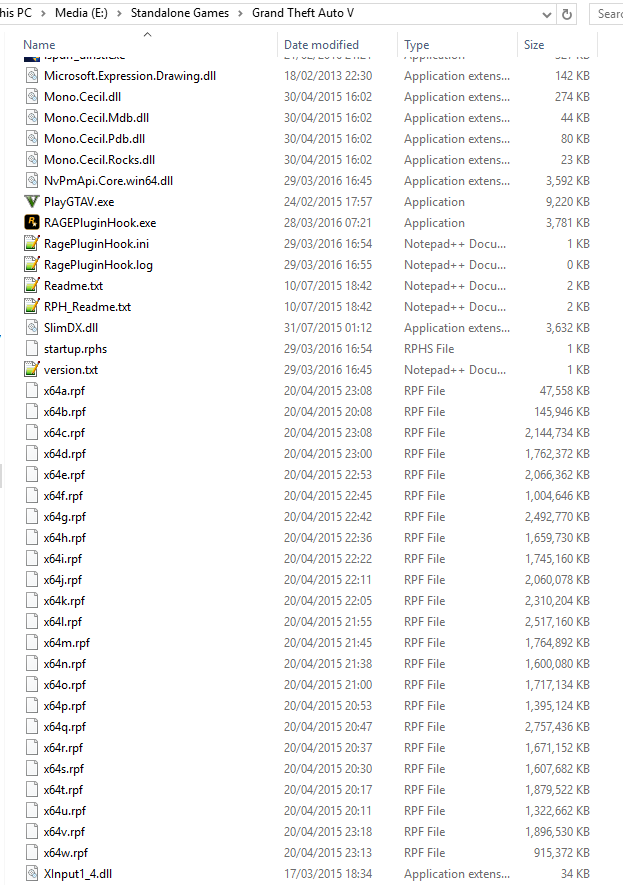Image resolution: width=623 pixels, height=894 pixels.
Task: Select the file x64e.rpf
Action: pos(64,475)
